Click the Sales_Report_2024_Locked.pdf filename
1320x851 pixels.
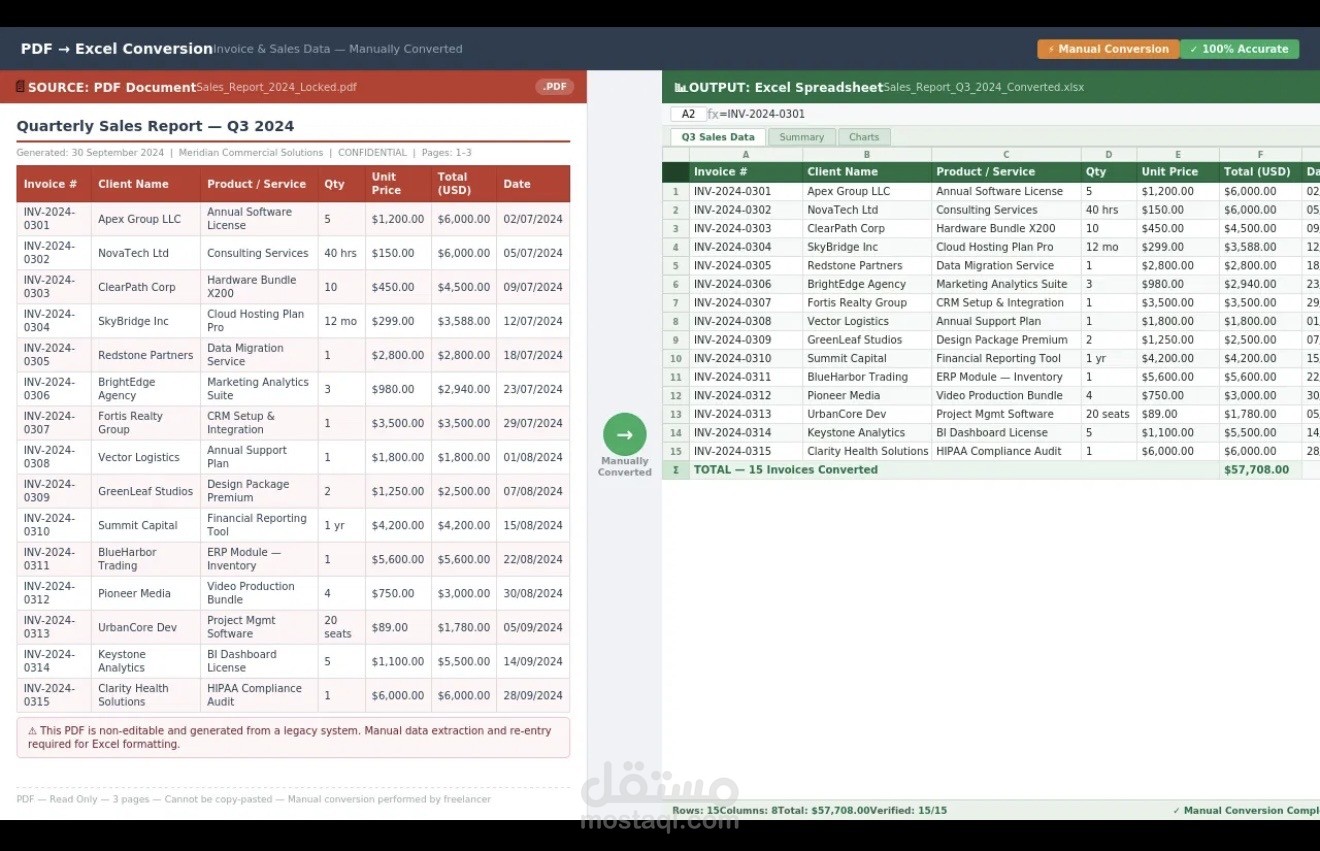coord(276,87)
